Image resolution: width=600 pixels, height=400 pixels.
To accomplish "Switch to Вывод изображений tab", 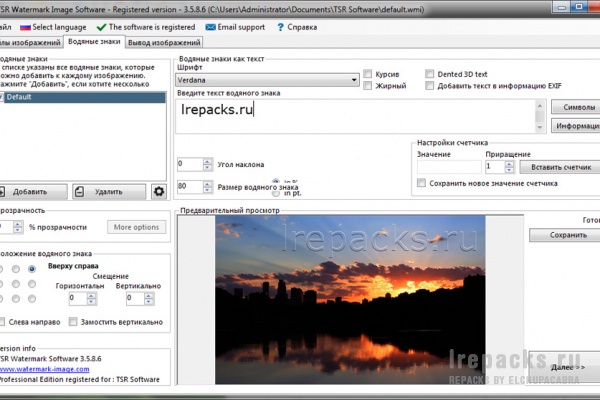I will (x=164, y=42).
